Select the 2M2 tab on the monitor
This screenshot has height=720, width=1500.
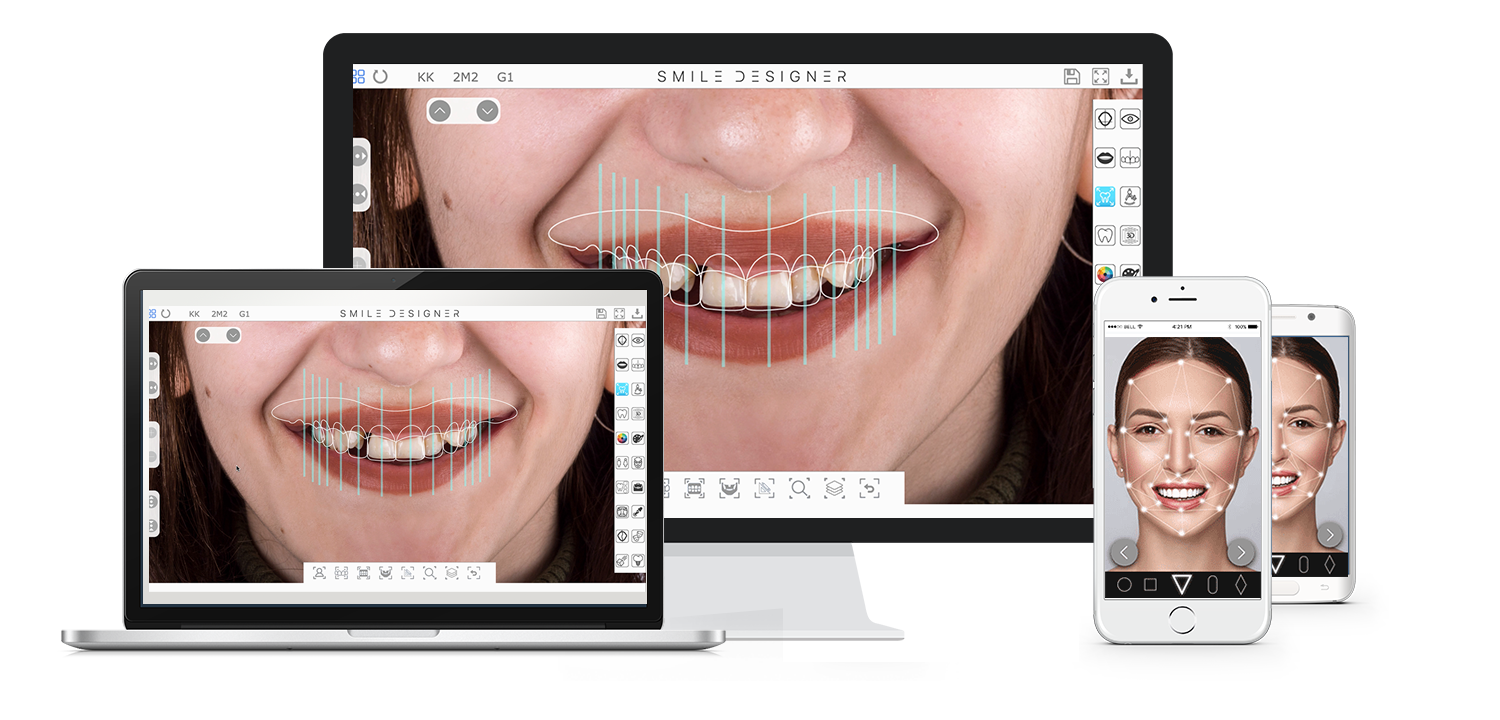click(465, 77)
